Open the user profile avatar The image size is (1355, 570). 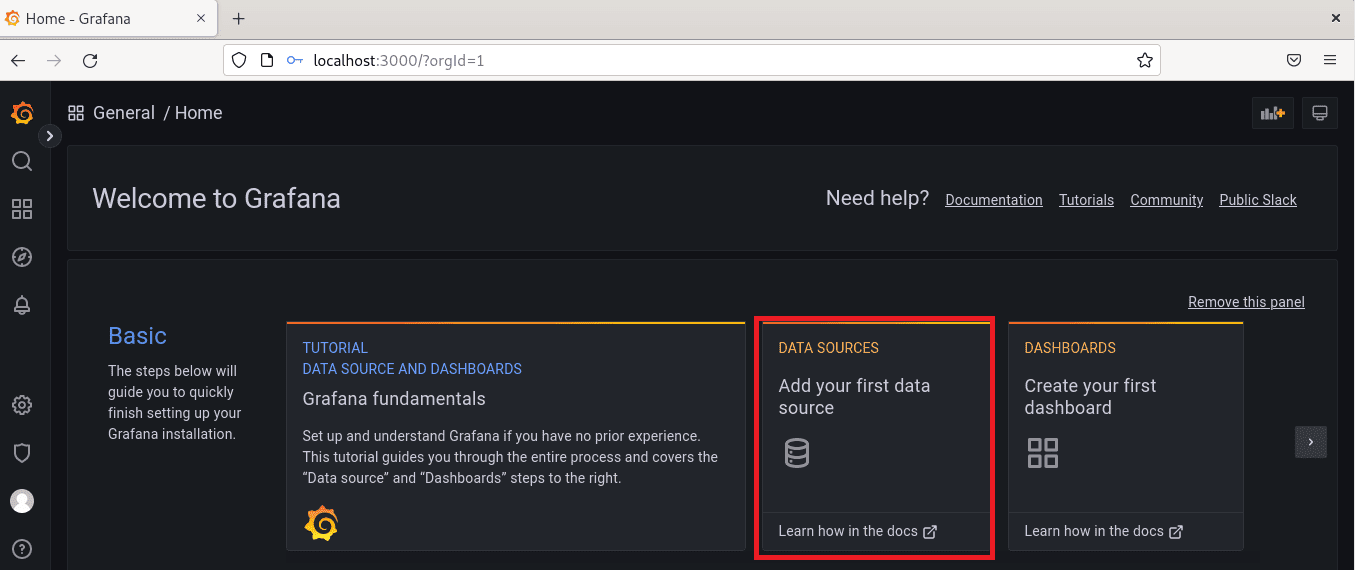click(22, 501)
